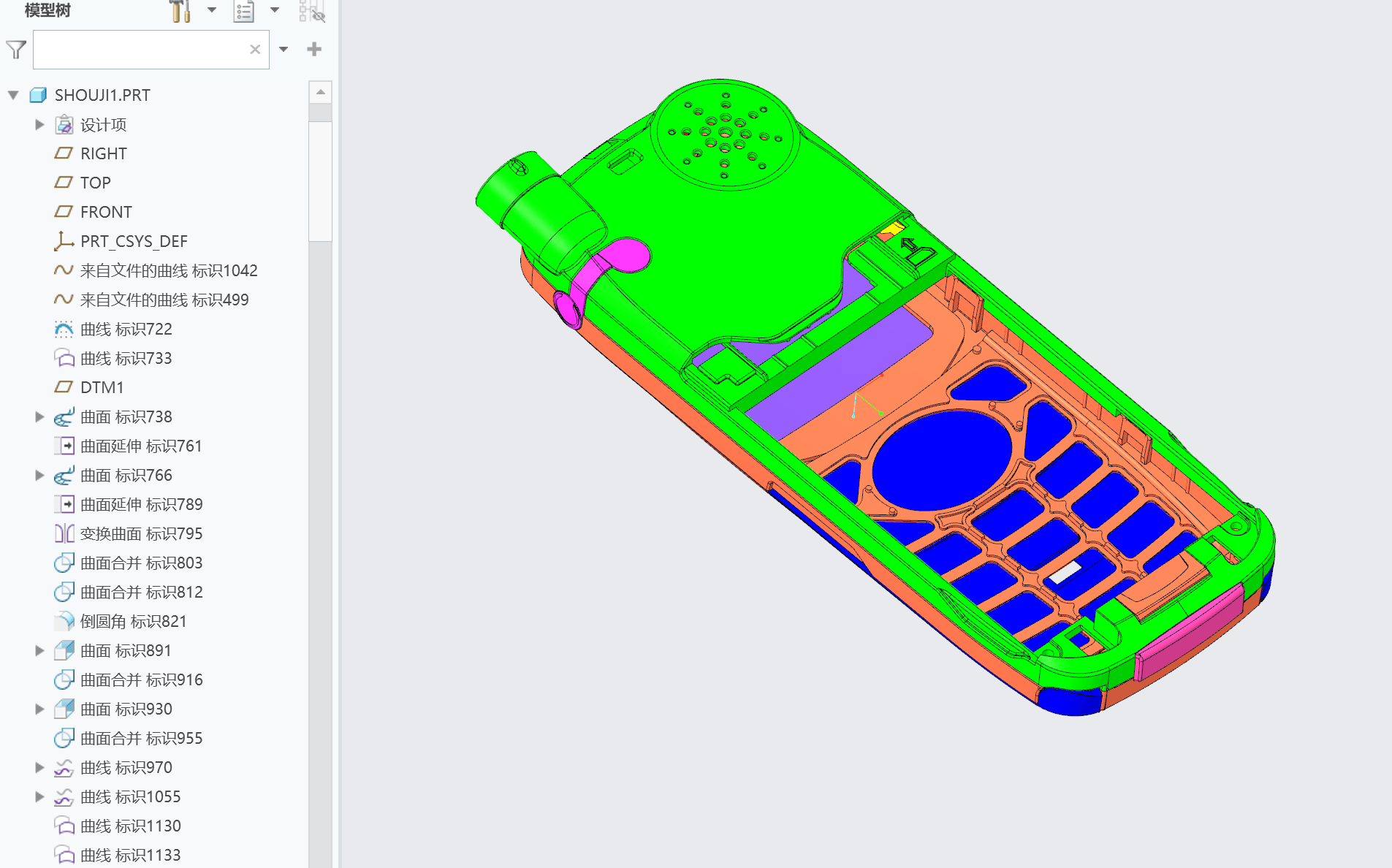Collapse the SHOUJI1.PRT root node

13,95
